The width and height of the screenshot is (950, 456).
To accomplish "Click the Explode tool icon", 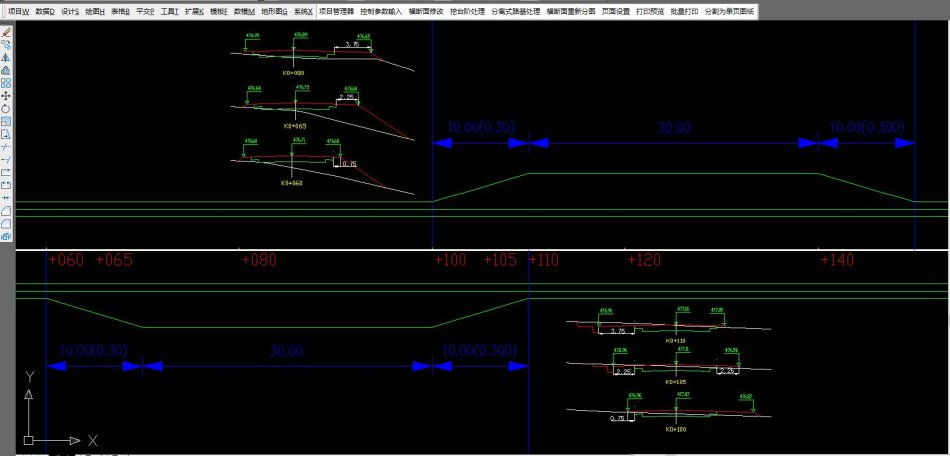I will tap(6, 237).
